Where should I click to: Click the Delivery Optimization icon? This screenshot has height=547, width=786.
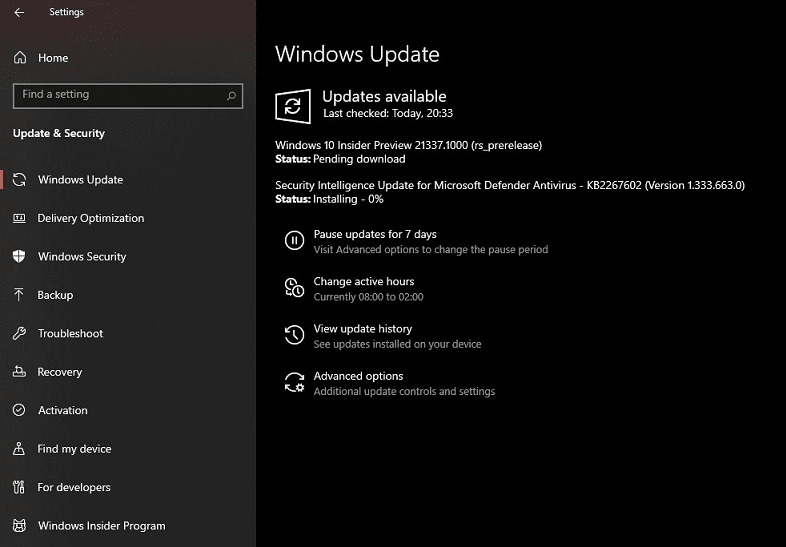(19, 218)
